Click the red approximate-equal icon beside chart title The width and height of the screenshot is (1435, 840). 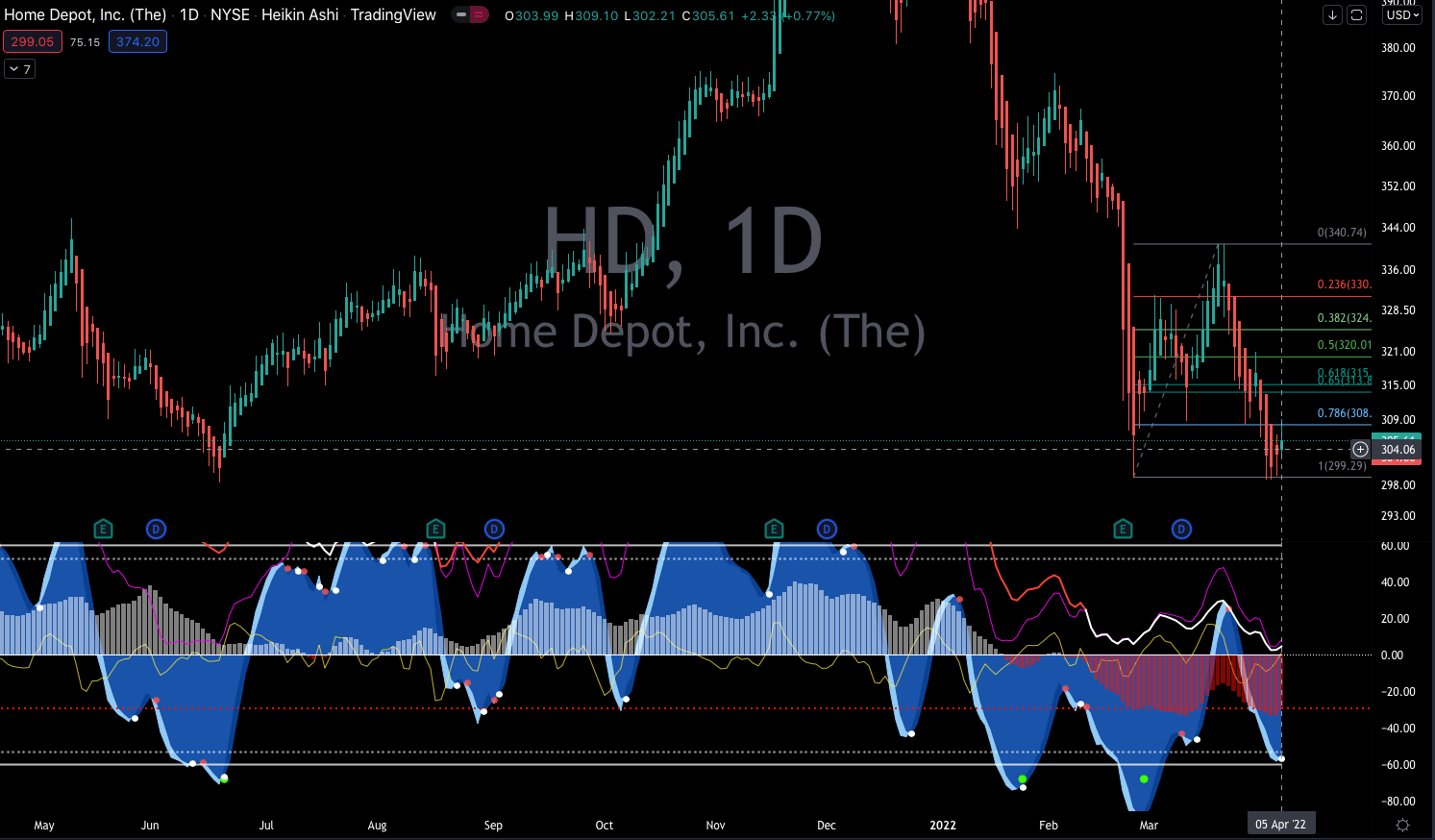pyautogui.click(x=479, y=15)
